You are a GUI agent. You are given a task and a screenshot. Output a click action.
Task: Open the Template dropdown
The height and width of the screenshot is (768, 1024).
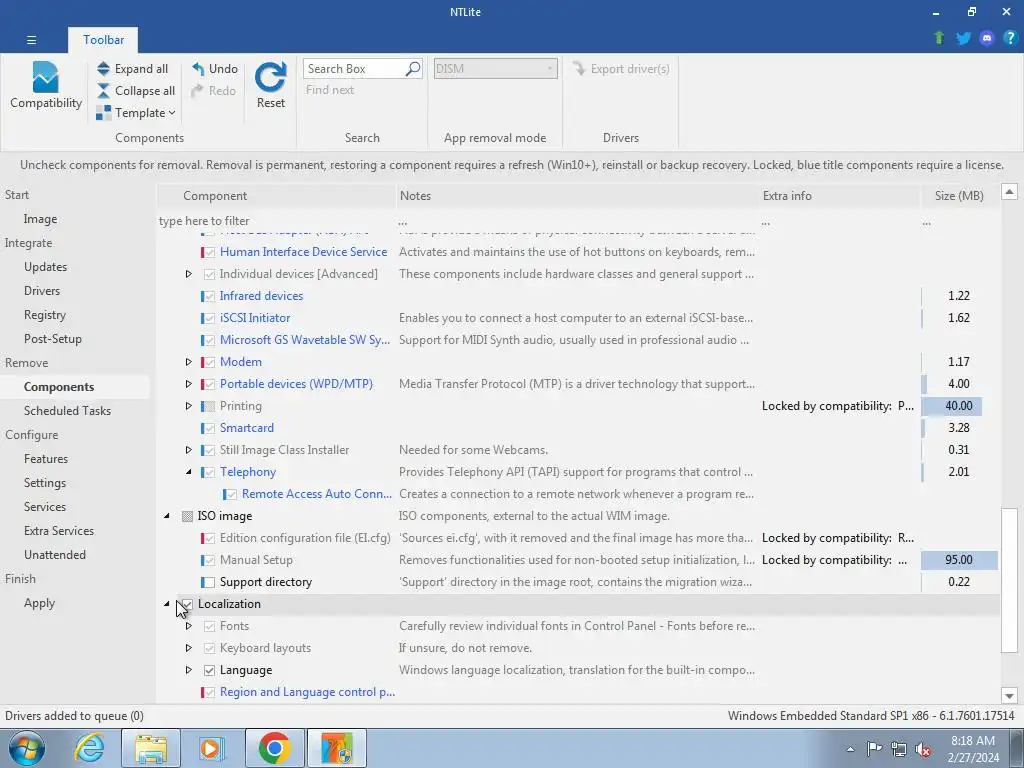(x=136, y=113)
